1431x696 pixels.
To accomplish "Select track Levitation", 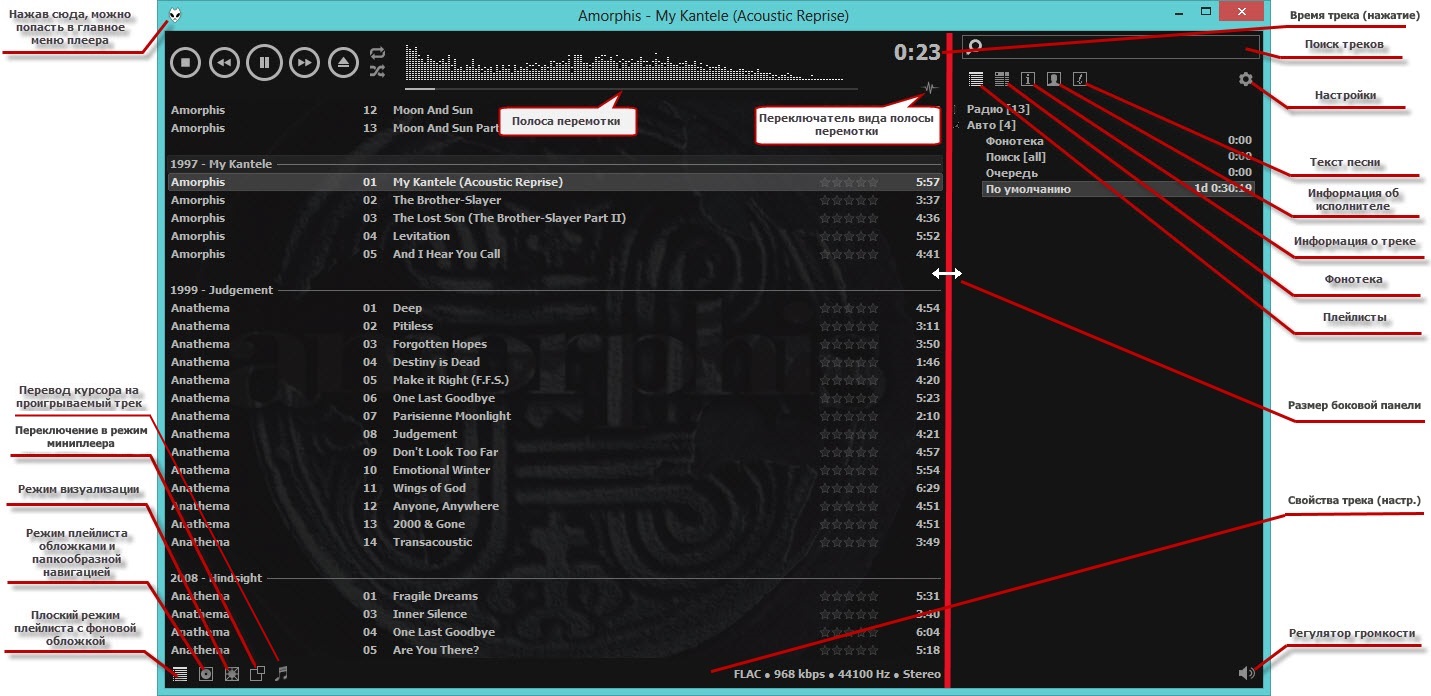I will pos(555,236).
